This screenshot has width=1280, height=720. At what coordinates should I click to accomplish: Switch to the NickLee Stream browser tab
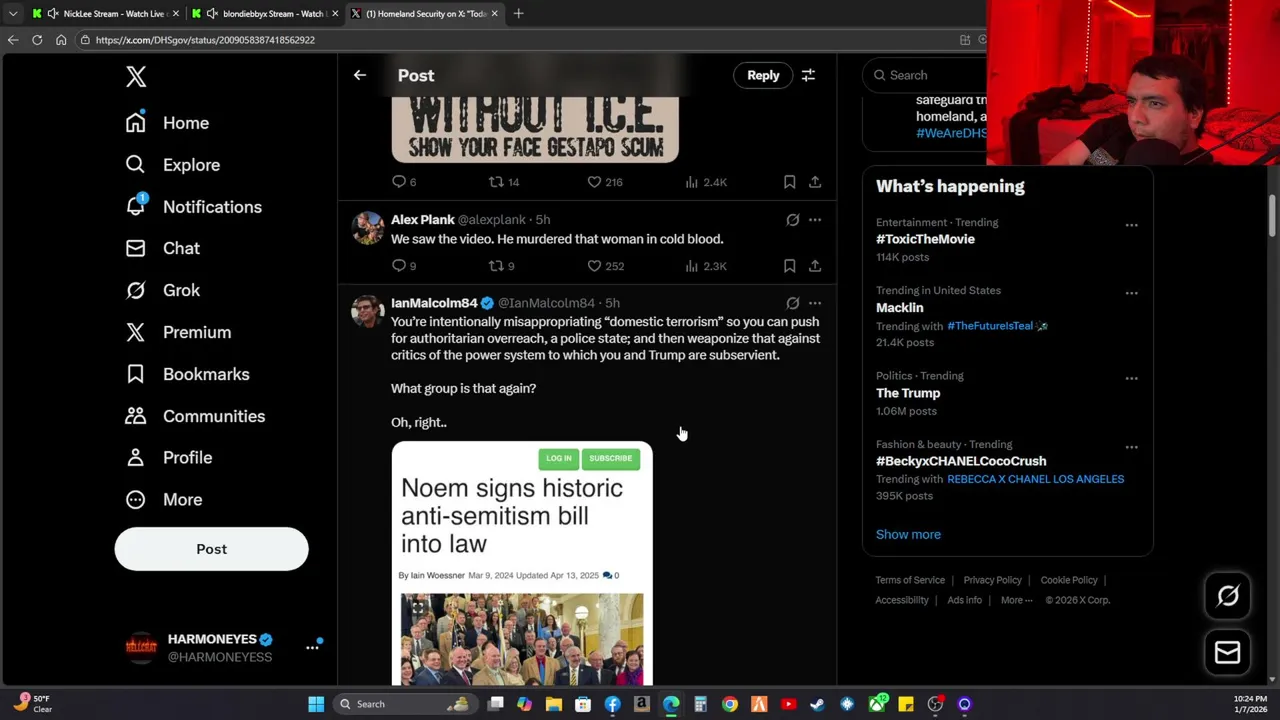tap(105, 14)
